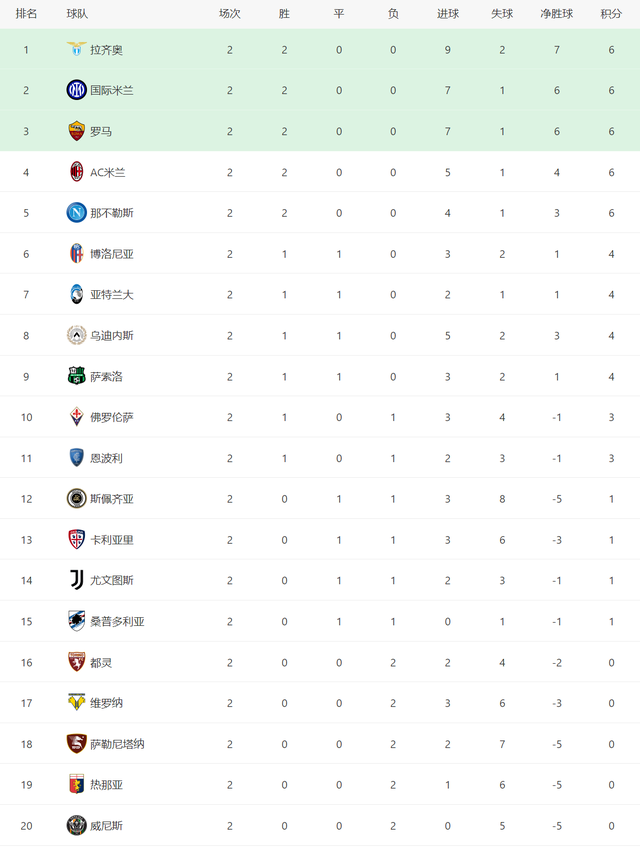
Task: Click the 积分 points column header
Action: tap(611, 14)
